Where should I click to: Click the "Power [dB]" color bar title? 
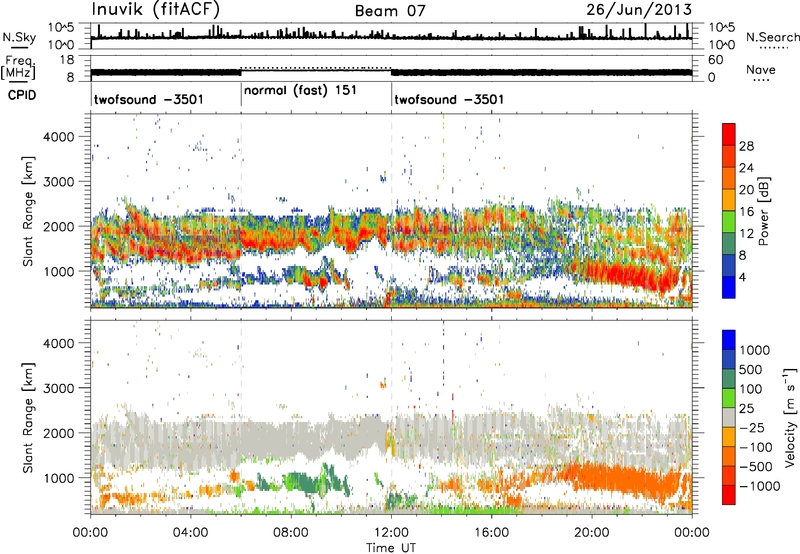[763, 211]
